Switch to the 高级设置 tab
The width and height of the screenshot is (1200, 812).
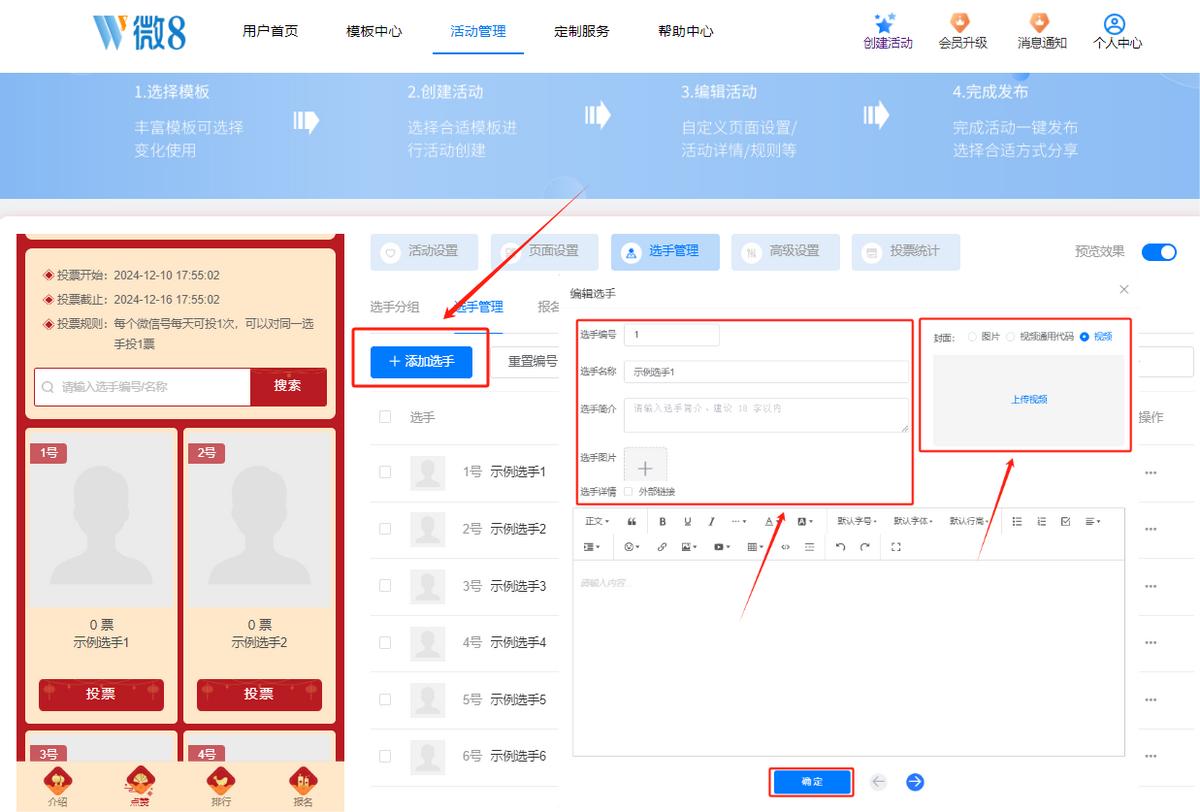tap(785, 252)
